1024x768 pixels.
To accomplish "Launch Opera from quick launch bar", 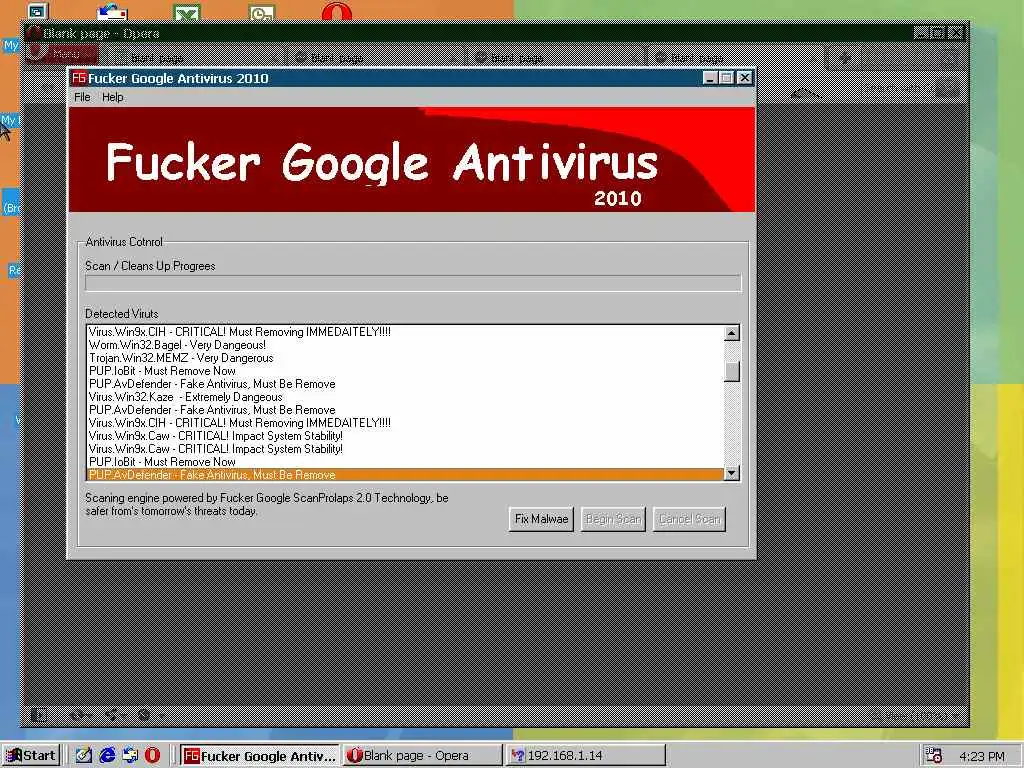I will click(x=152, y=756).
